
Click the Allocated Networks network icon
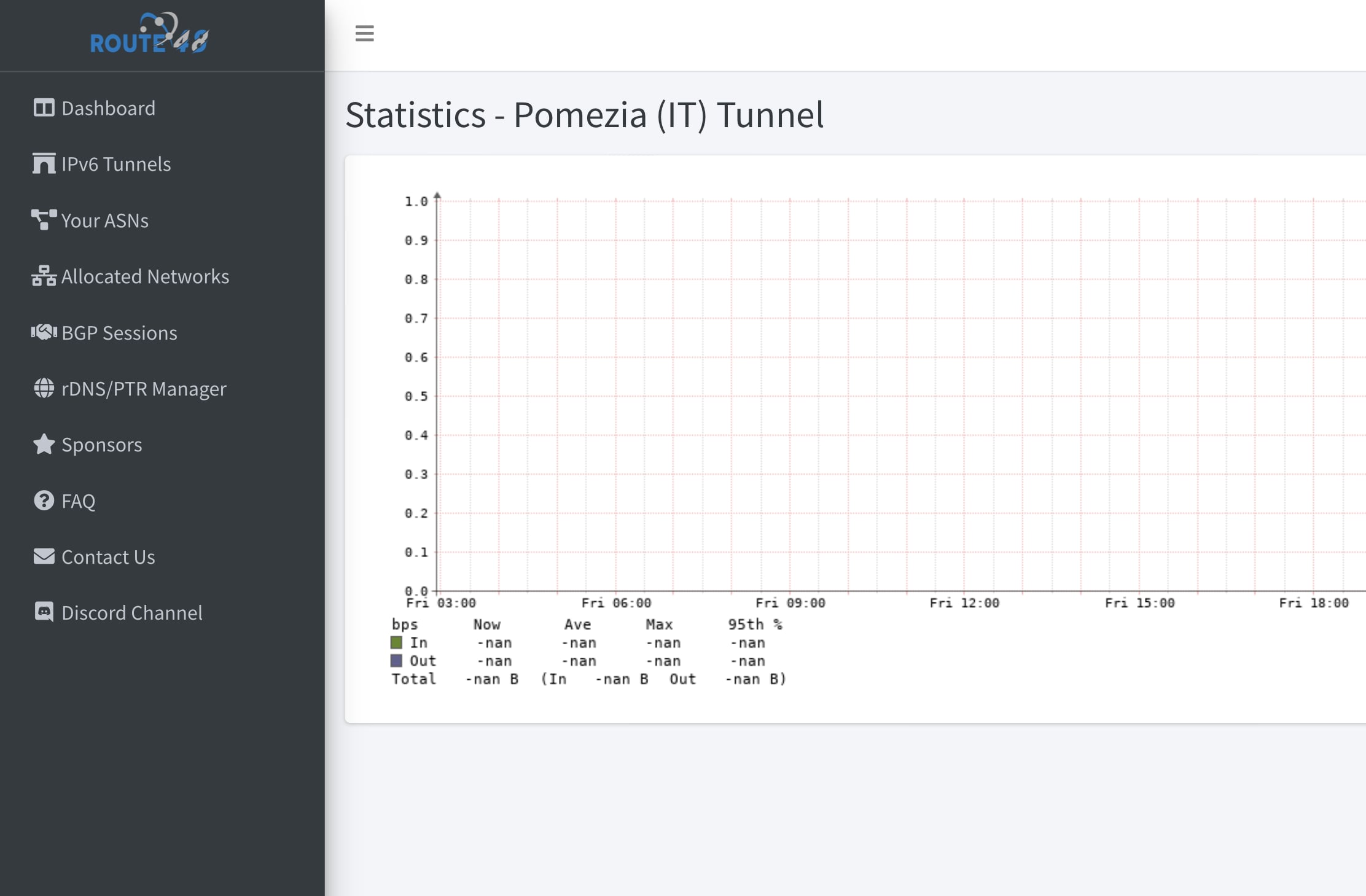coord(44,276)
